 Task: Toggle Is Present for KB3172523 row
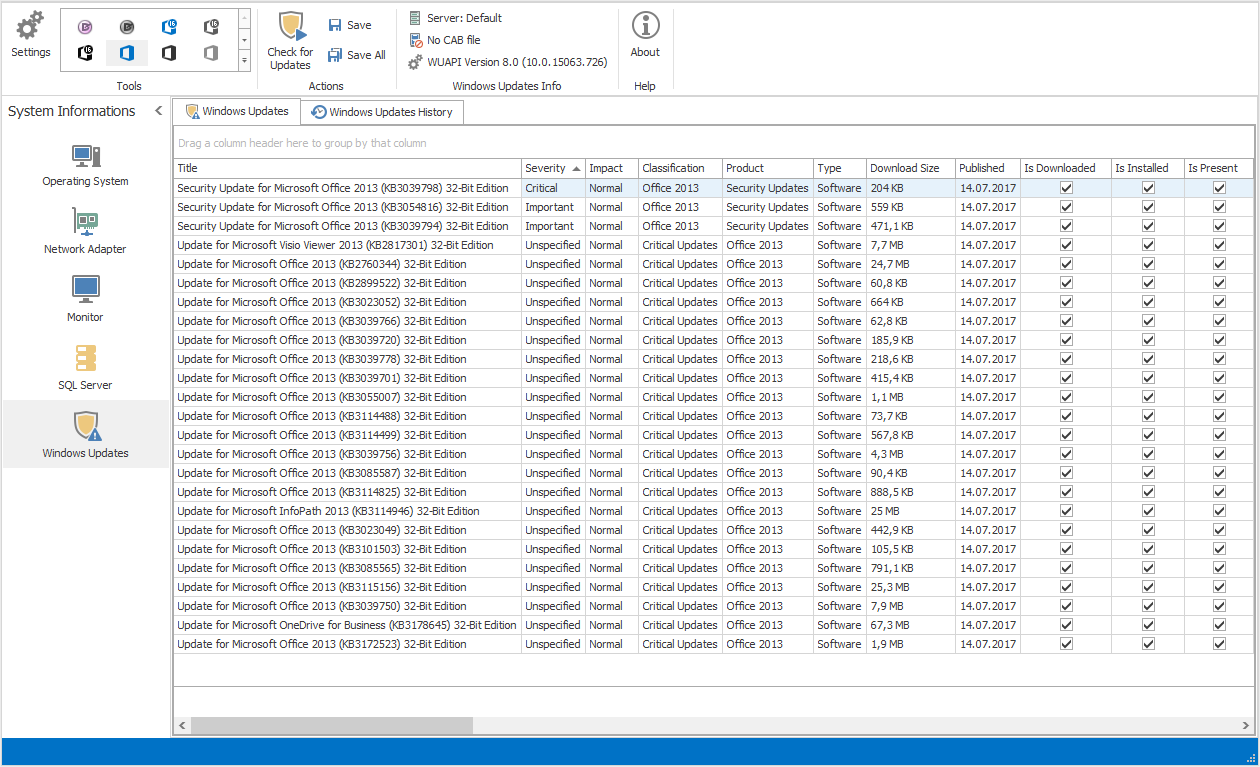point(1219,644)
